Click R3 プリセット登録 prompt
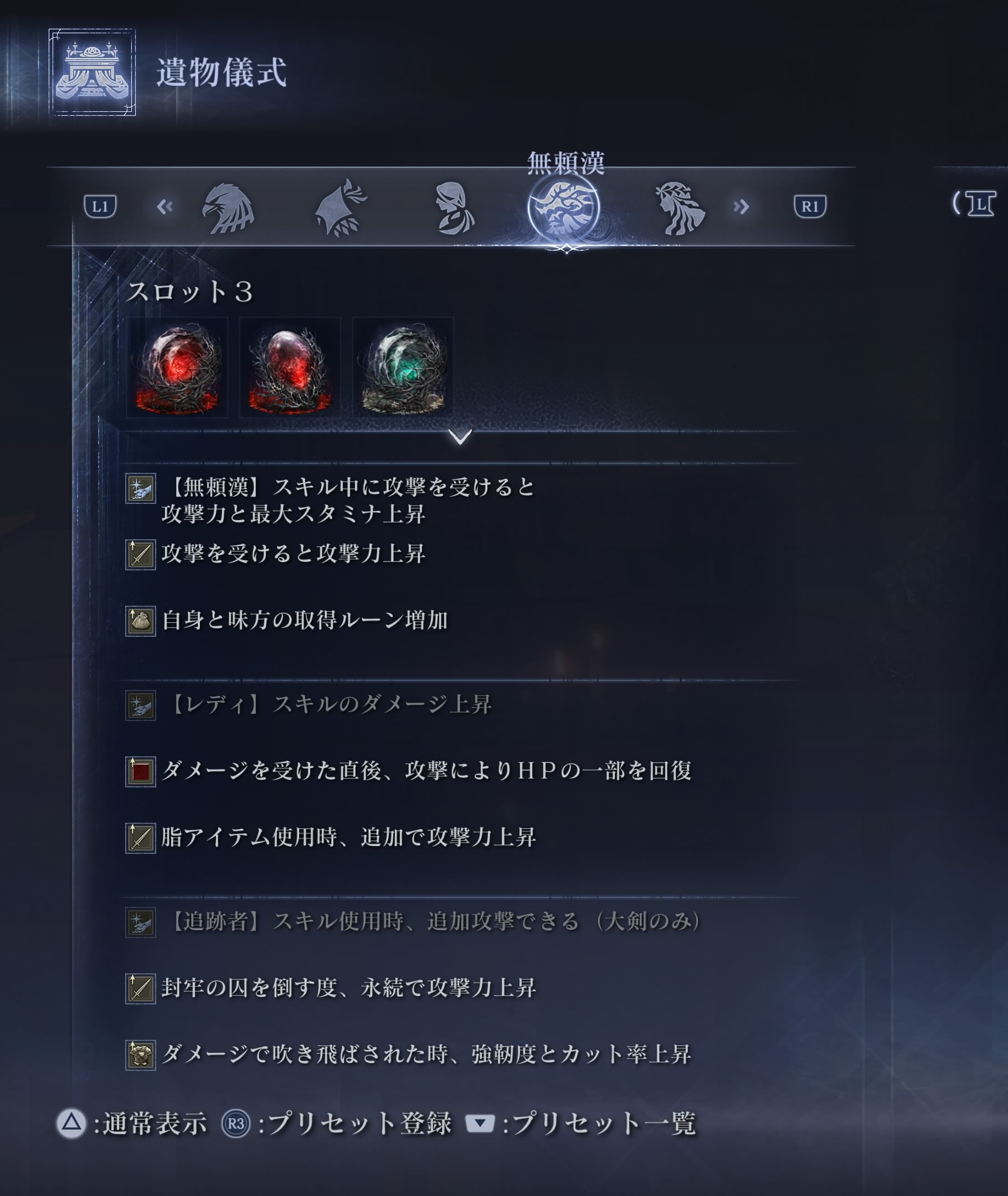 337,1123
